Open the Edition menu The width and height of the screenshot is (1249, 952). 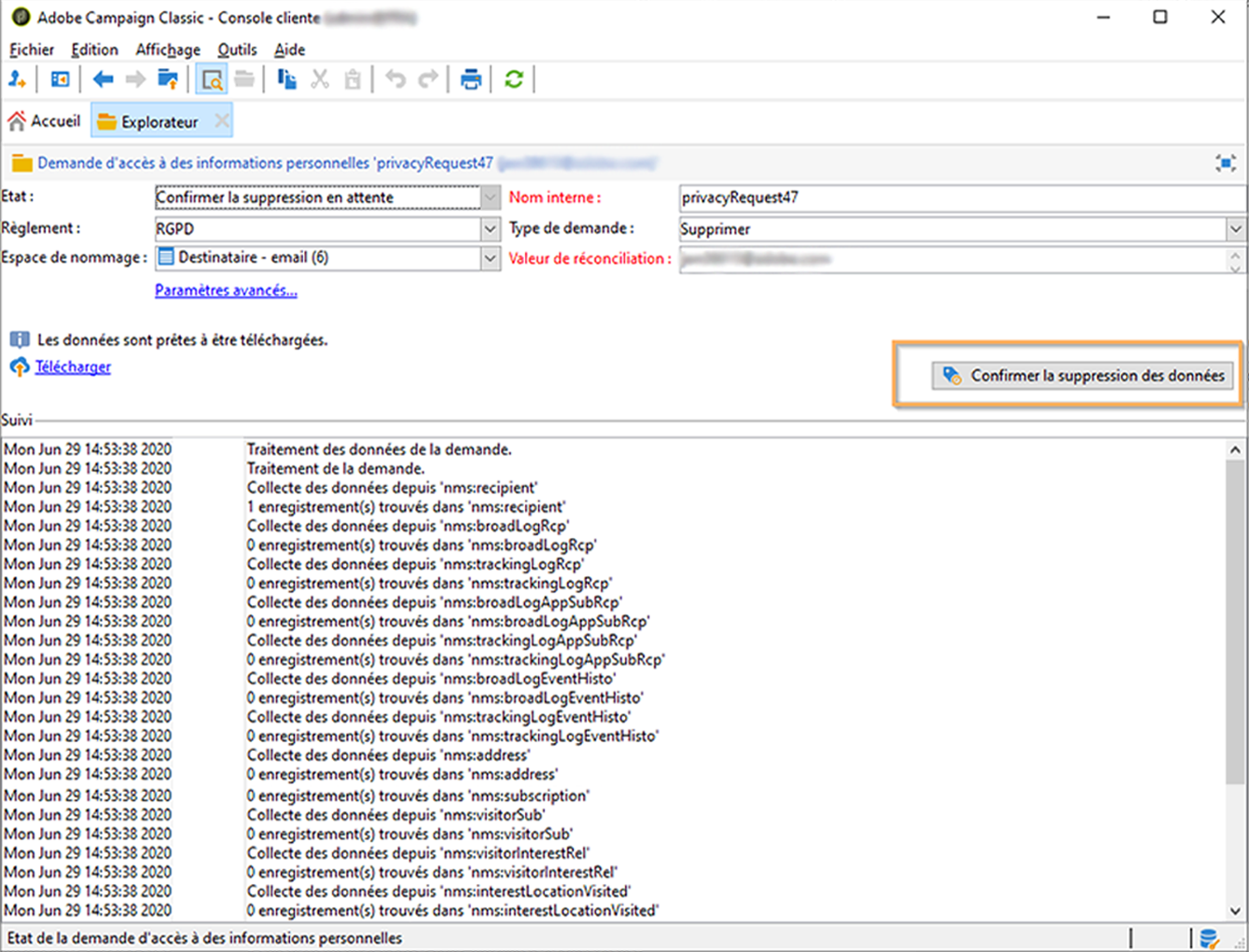click(x=94, y=50)
